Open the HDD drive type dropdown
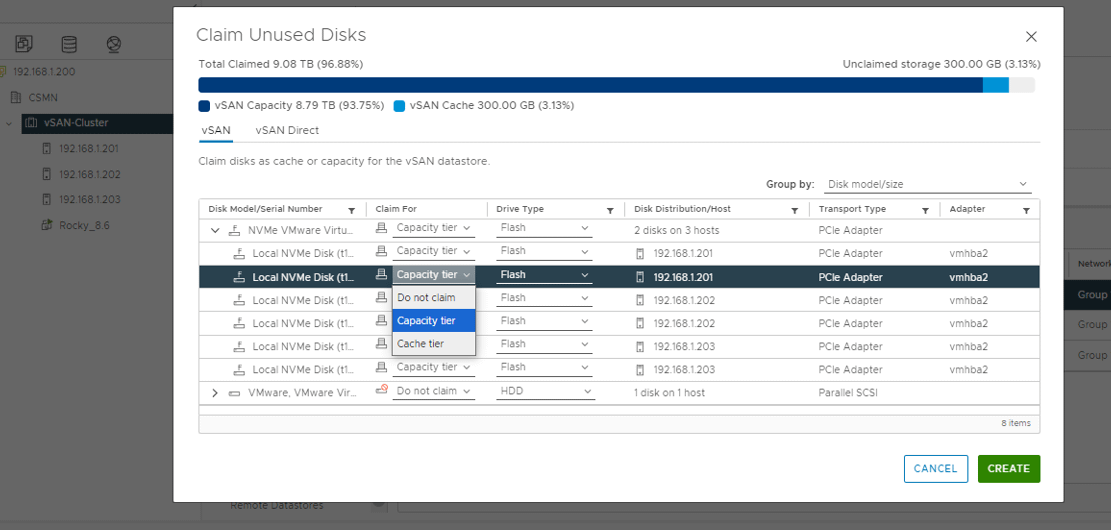Viewport: 1111px width, 530px height. [545, 391]
